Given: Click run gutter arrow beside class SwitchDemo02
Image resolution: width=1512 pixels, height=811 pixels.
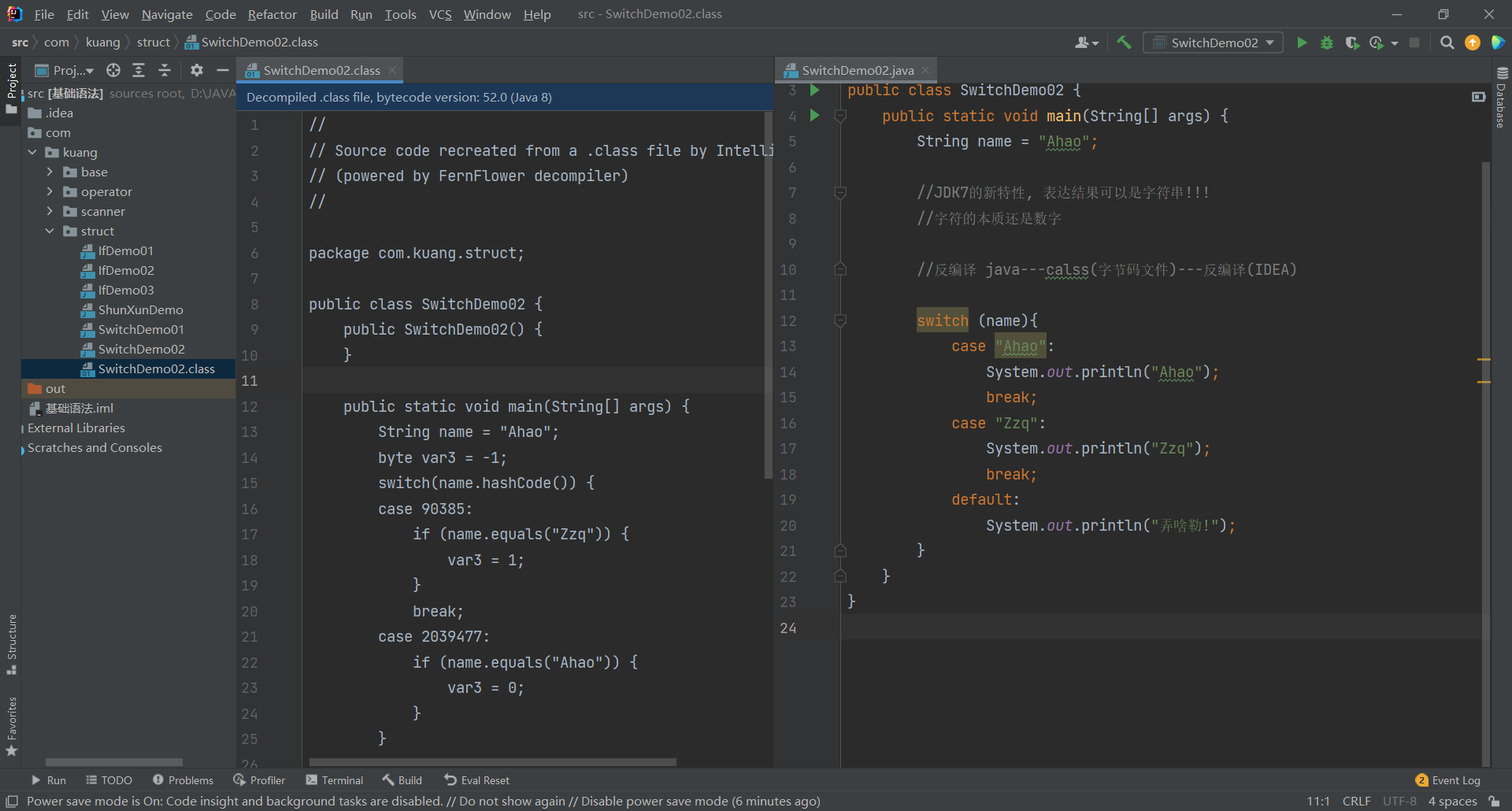Looking at the screenshot, I should tap(815, 91).
